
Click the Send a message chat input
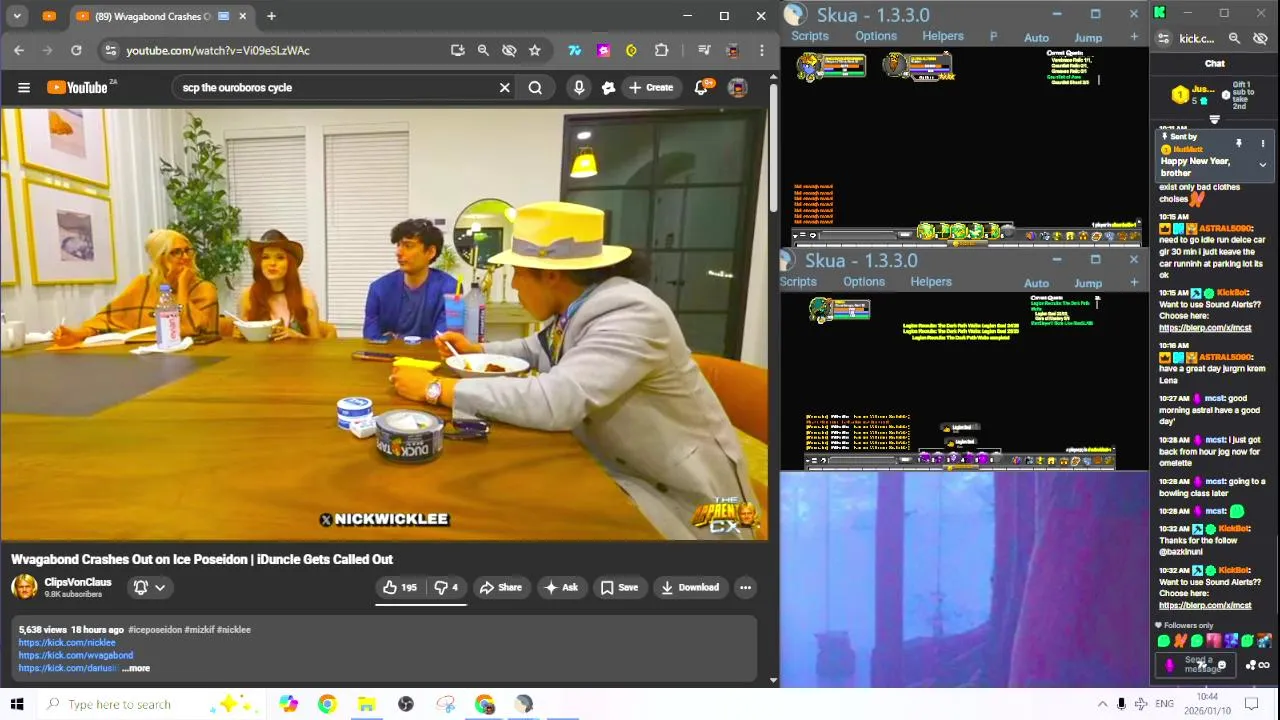1198,664
